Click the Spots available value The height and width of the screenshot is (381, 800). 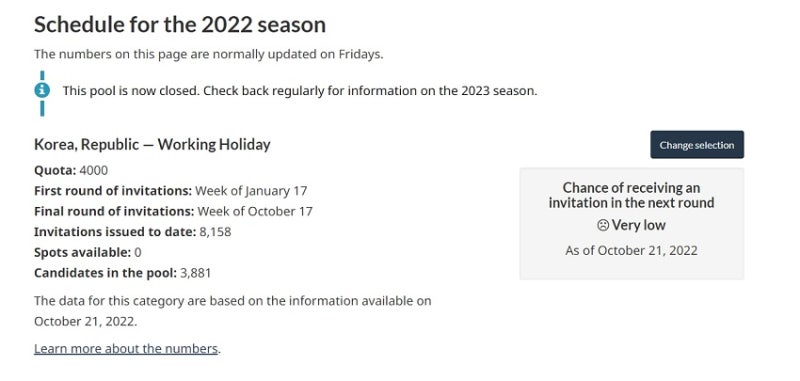(138, 252)
